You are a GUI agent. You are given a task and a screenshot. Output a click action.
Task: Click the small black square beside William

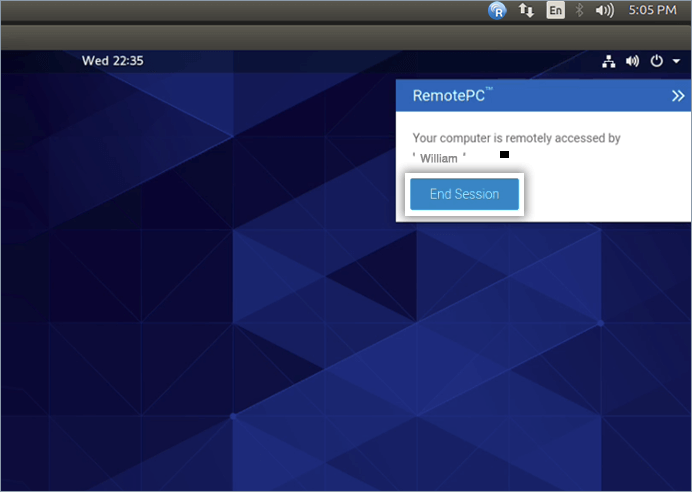pyautogui.click(x=505, y=155)
